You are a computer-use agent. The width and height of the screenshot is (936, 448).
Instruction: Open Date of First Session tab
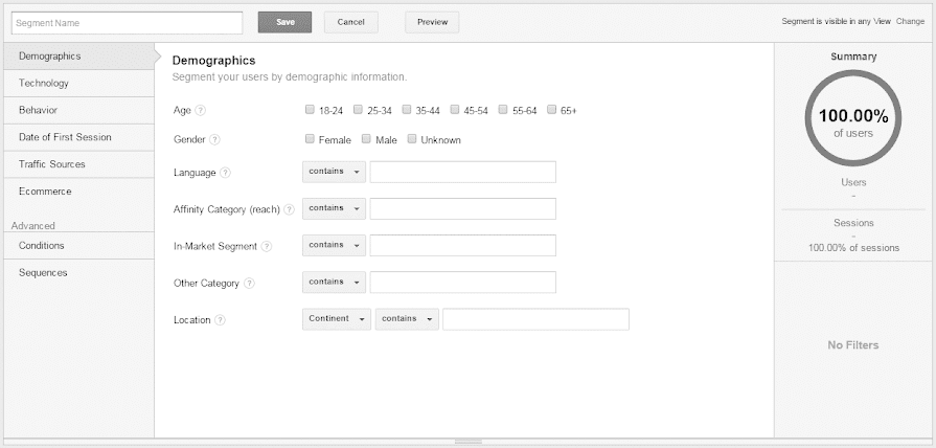[79, 137]
